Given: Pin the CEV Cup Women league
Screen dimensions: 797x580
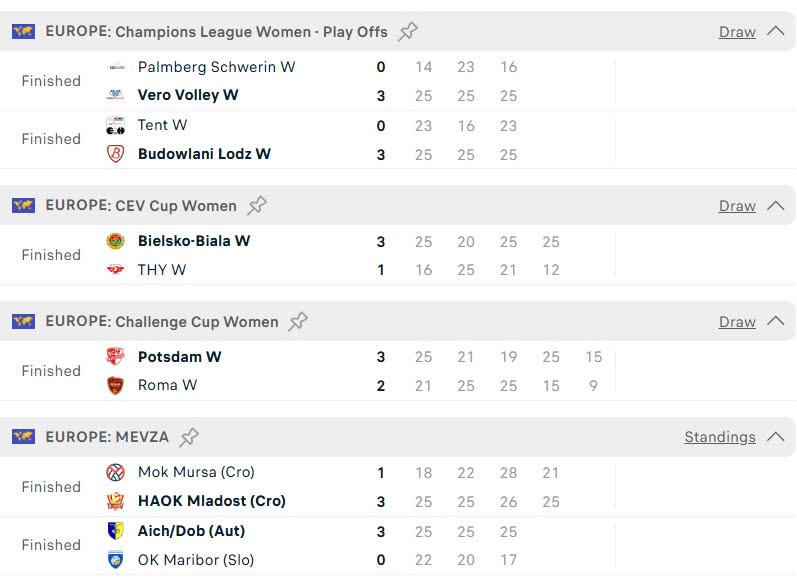Looking at the screenshot, I should click(257, 205).
